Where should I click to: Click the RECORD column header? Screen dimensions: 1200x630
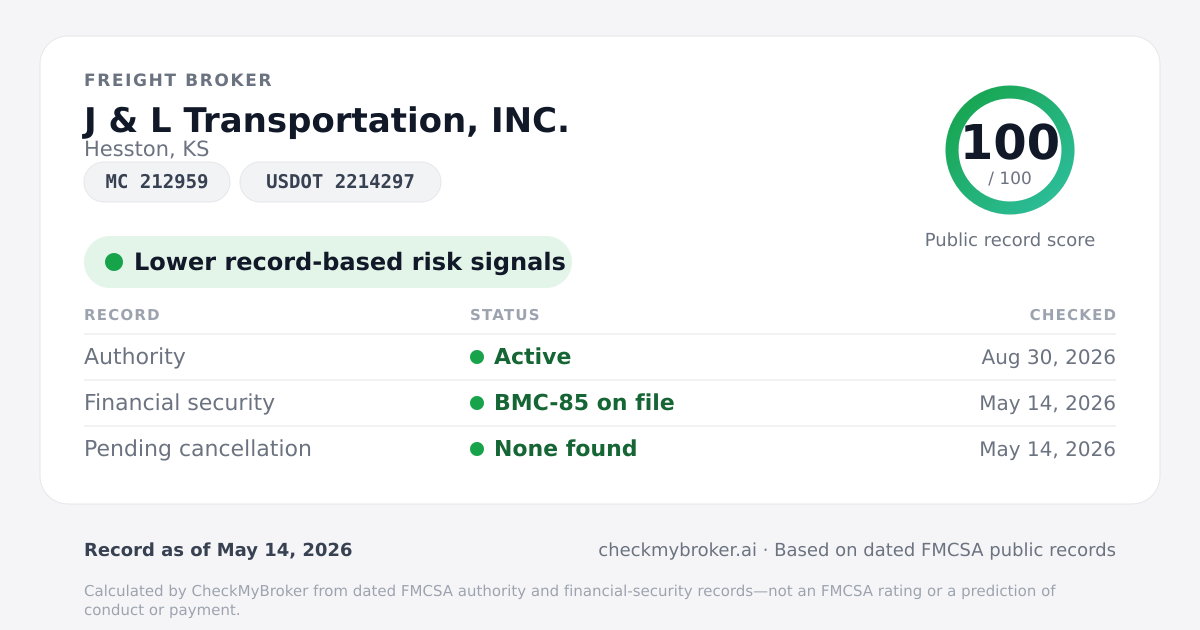[x=122, y=315]
